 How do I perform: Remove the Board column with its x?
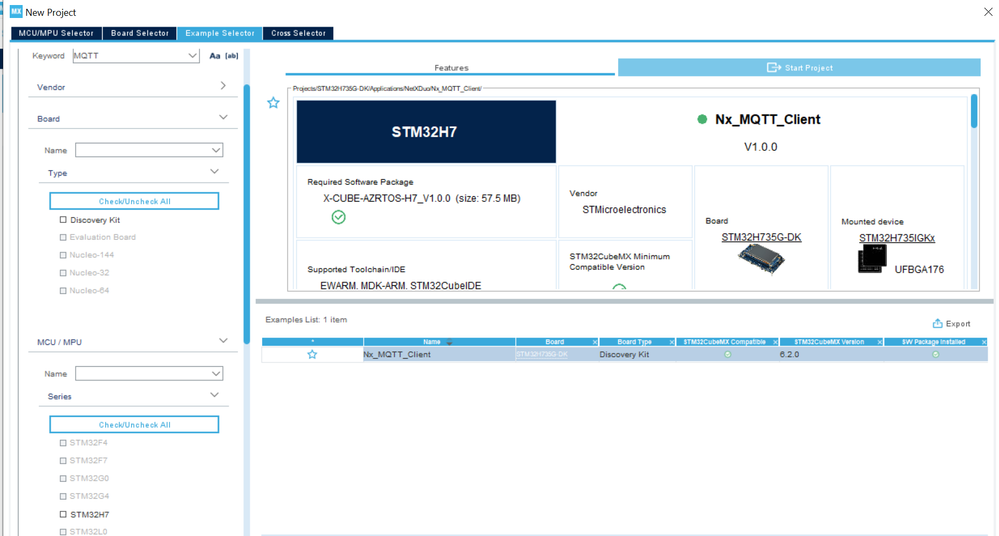click(595, 342)
